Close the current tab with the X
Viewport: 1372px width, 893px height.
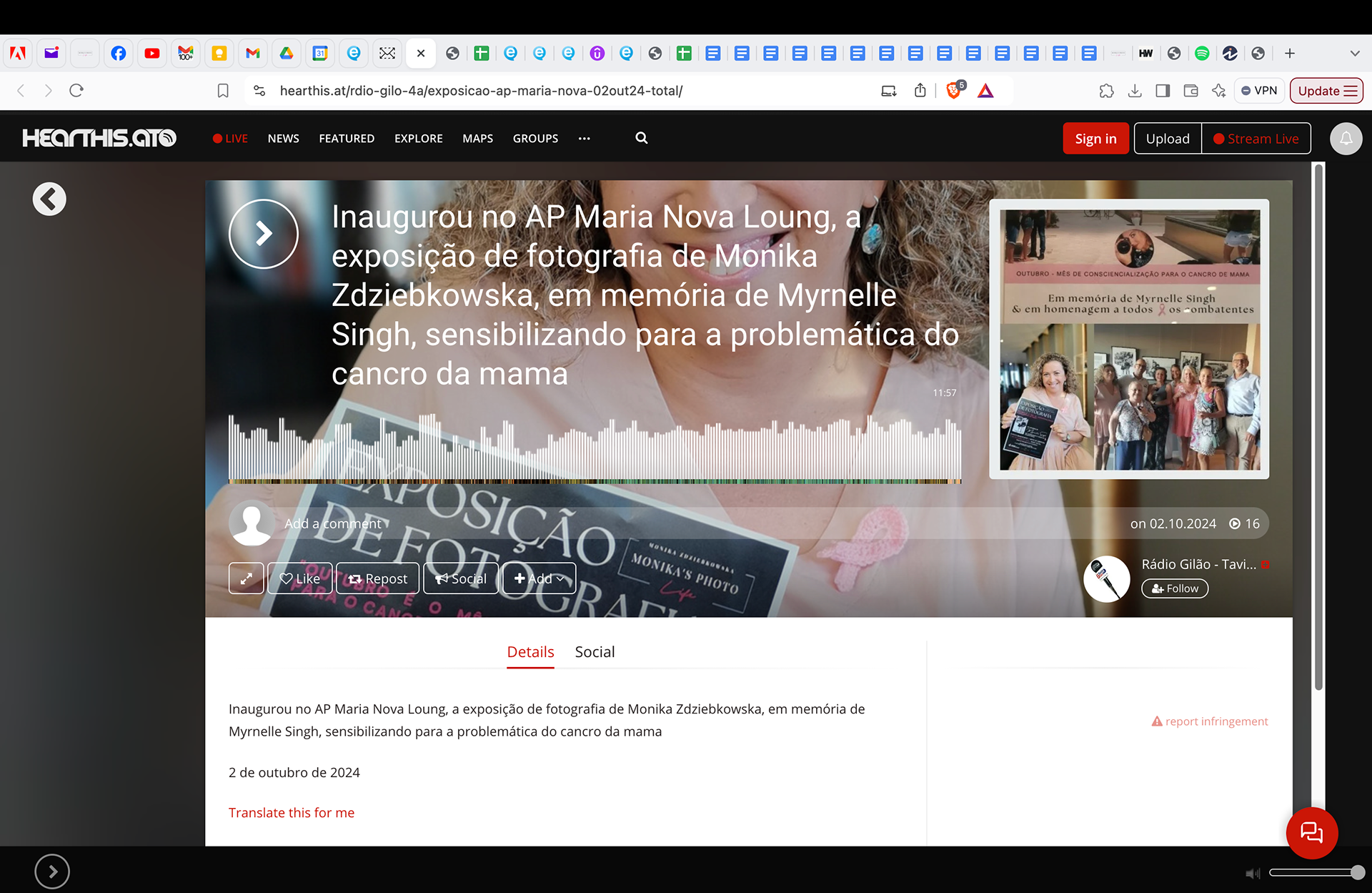click(421, 54)
